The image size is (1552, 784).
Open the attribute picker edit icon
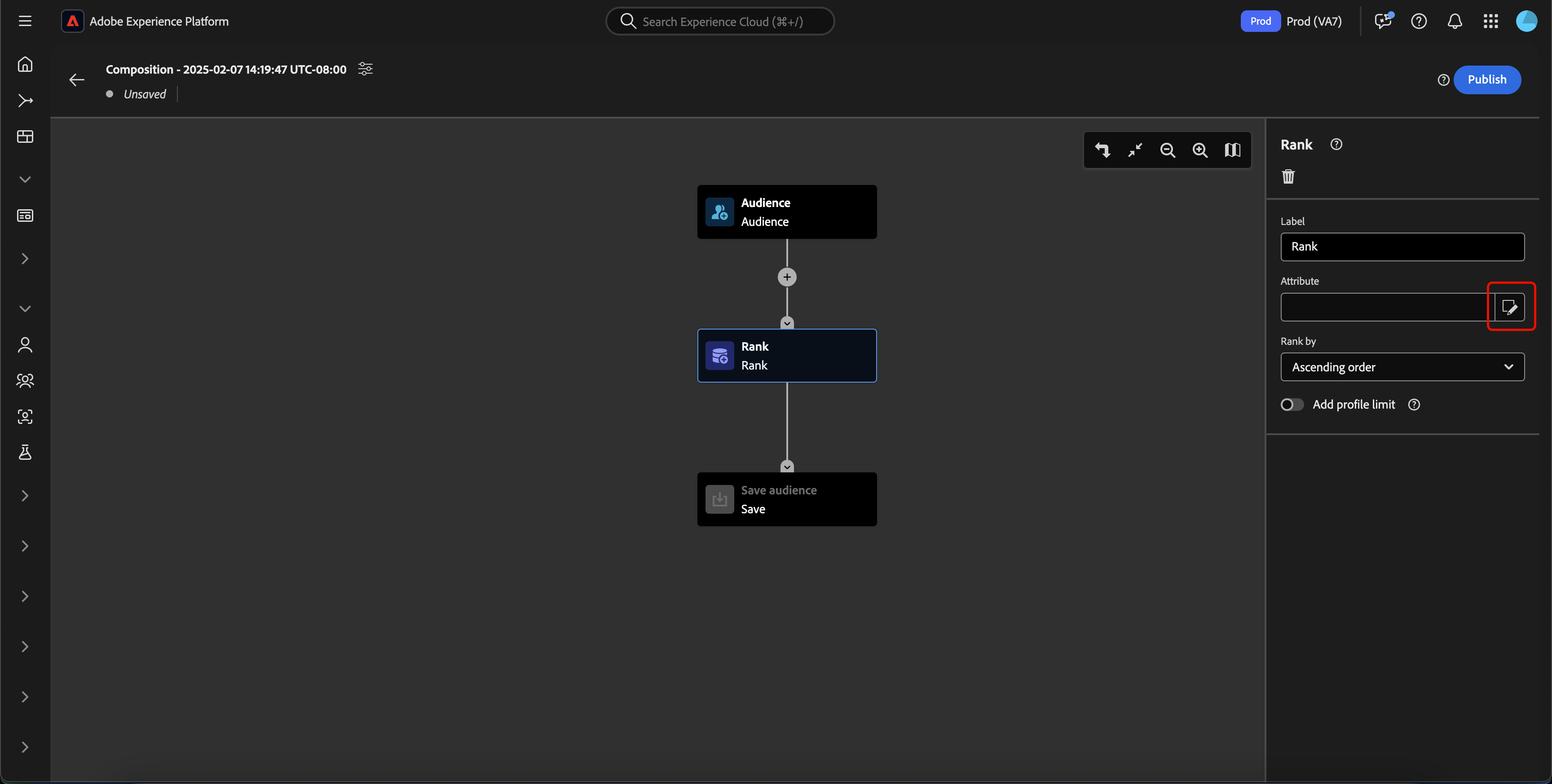tap(1509, 307)
